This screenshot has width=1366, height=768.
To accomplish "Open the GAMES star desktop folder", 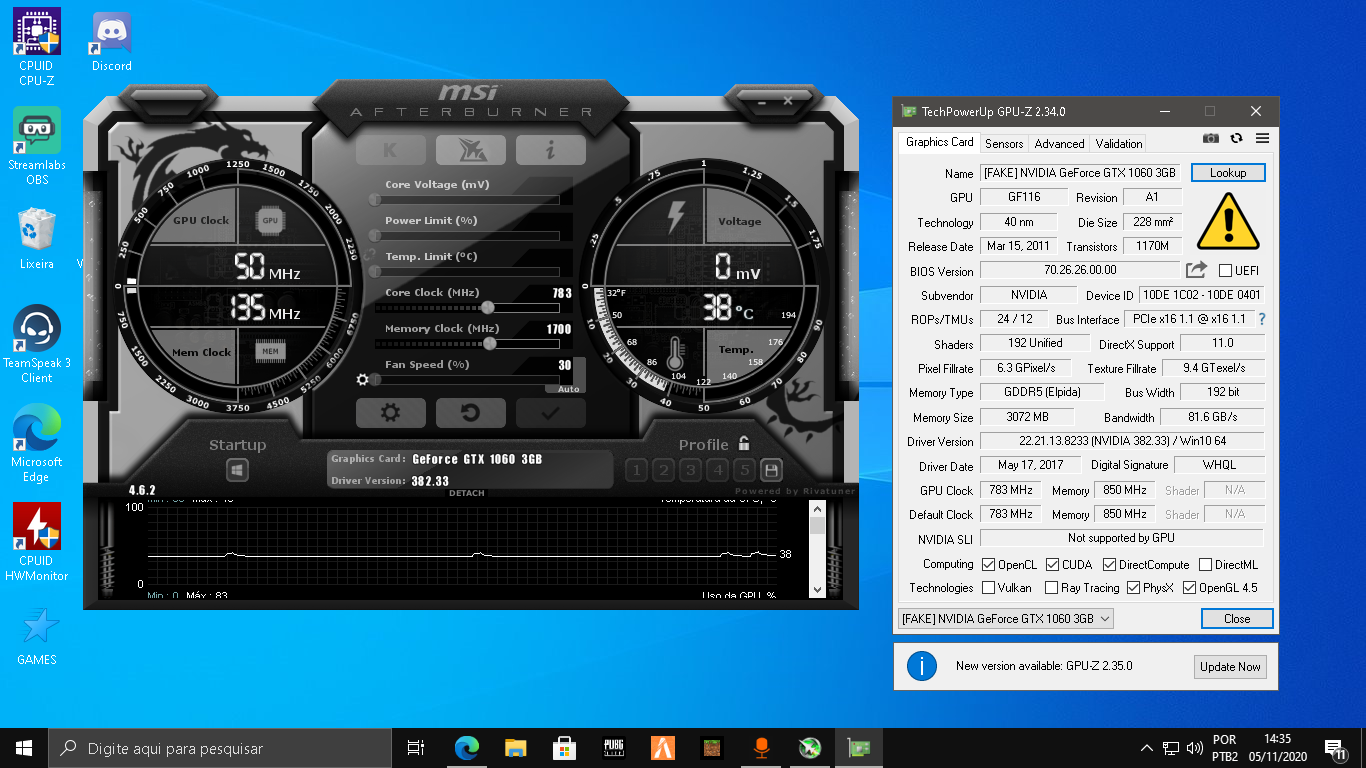I will (x=37, y=635).
